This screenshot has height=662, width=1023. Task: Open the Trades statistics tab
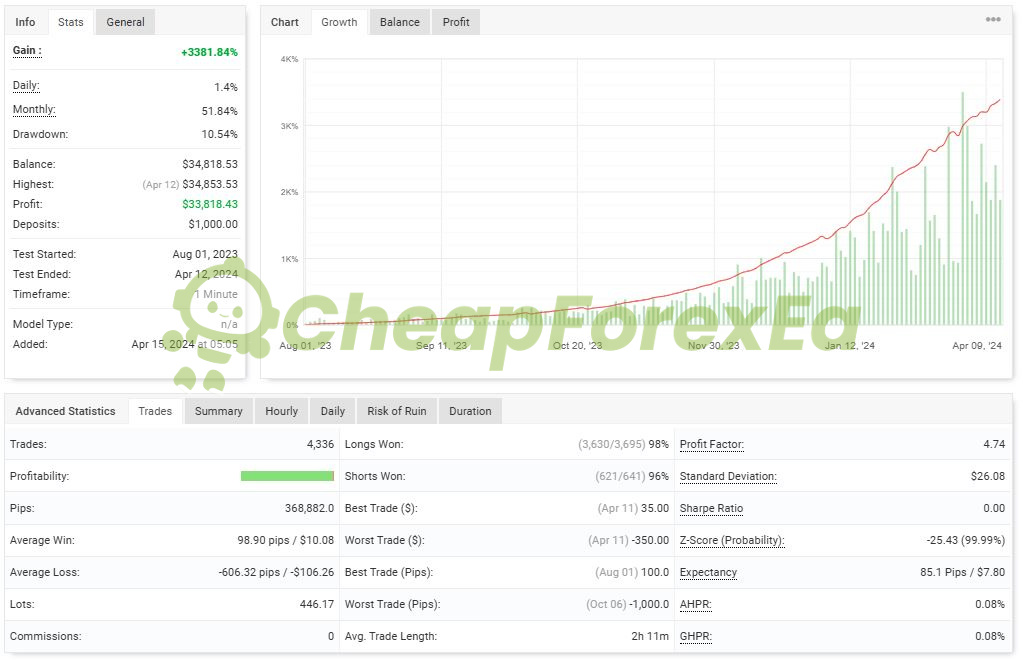tap(155, 412)
